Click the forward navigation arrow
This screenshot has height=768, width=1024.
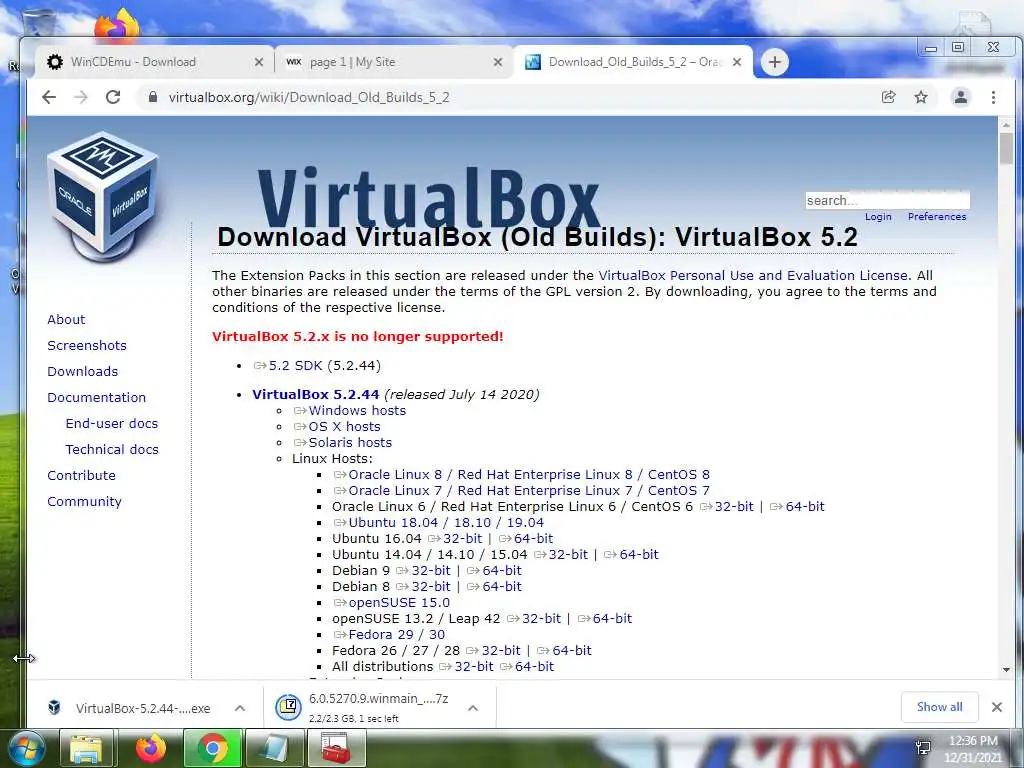tap(81, 97)
